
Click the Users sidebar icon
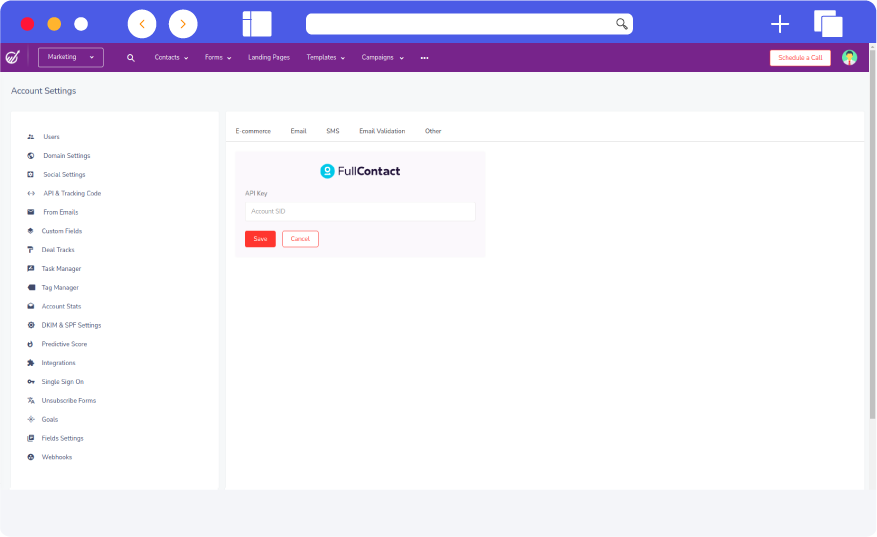31,136
